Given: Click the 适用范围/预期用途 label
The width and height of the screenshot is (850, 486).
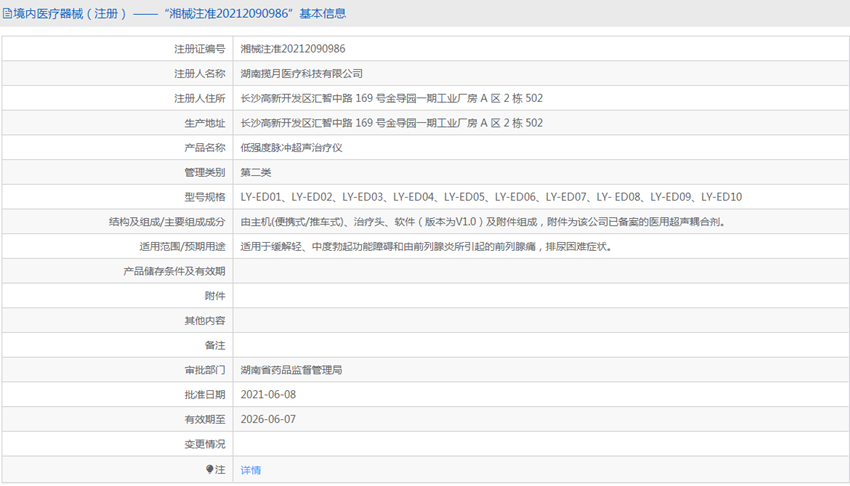Looking at the screenshot, I should [x=182, y=247].
